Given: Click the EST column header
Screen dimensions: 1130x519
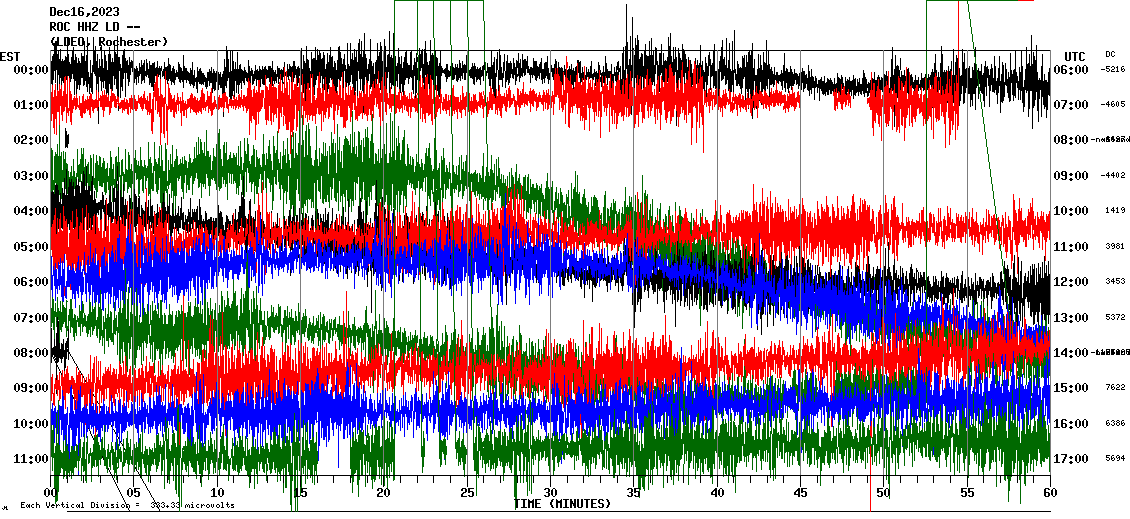Looking at the screenshot, I should (10, 56).
